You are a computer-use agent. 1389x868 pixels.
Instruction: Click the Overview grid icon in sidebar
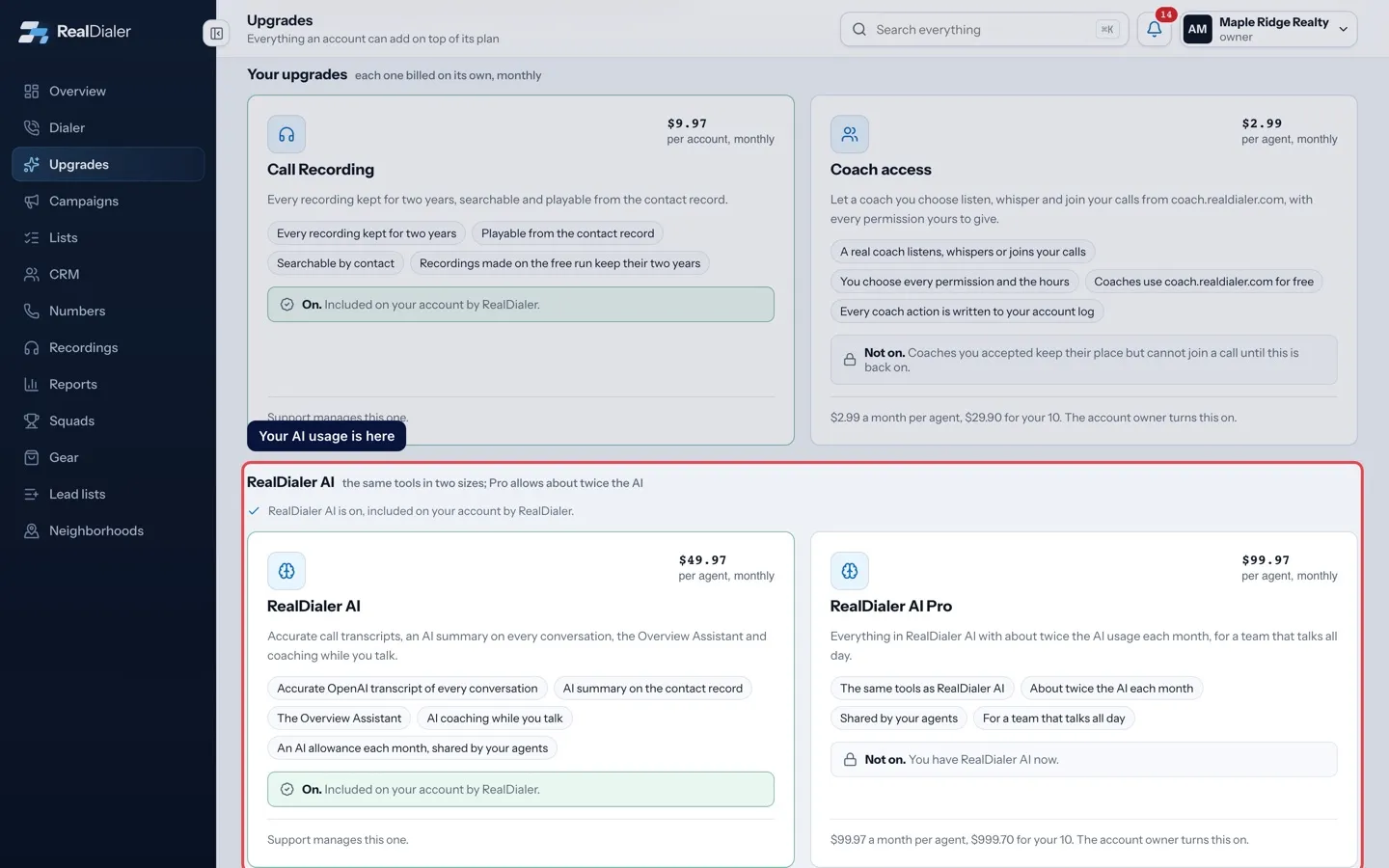(32, 92)
